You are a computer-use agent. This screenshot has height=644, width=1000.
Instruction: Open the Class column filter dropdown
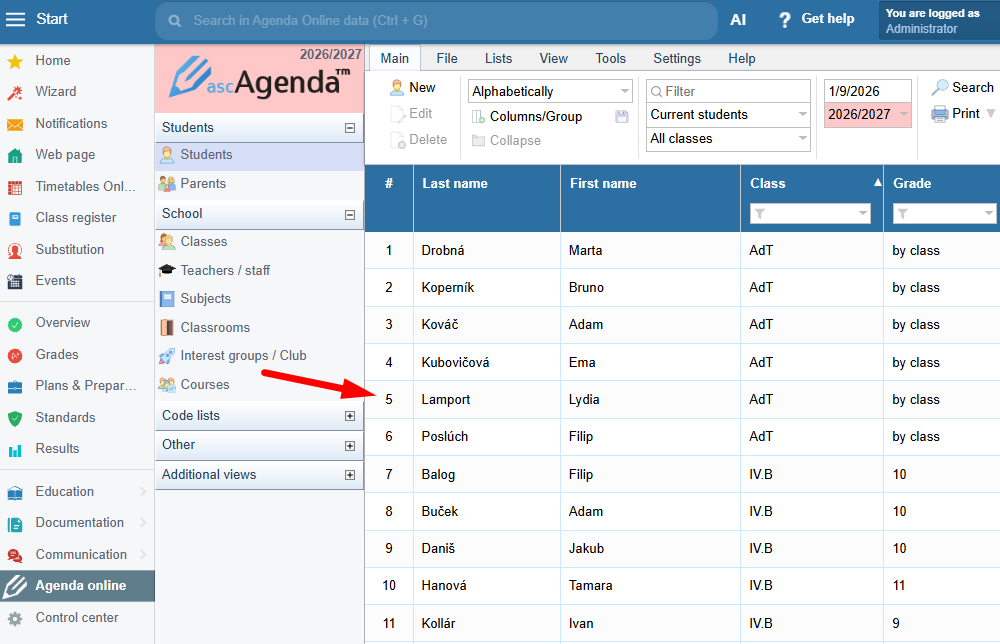click(810, 214)
